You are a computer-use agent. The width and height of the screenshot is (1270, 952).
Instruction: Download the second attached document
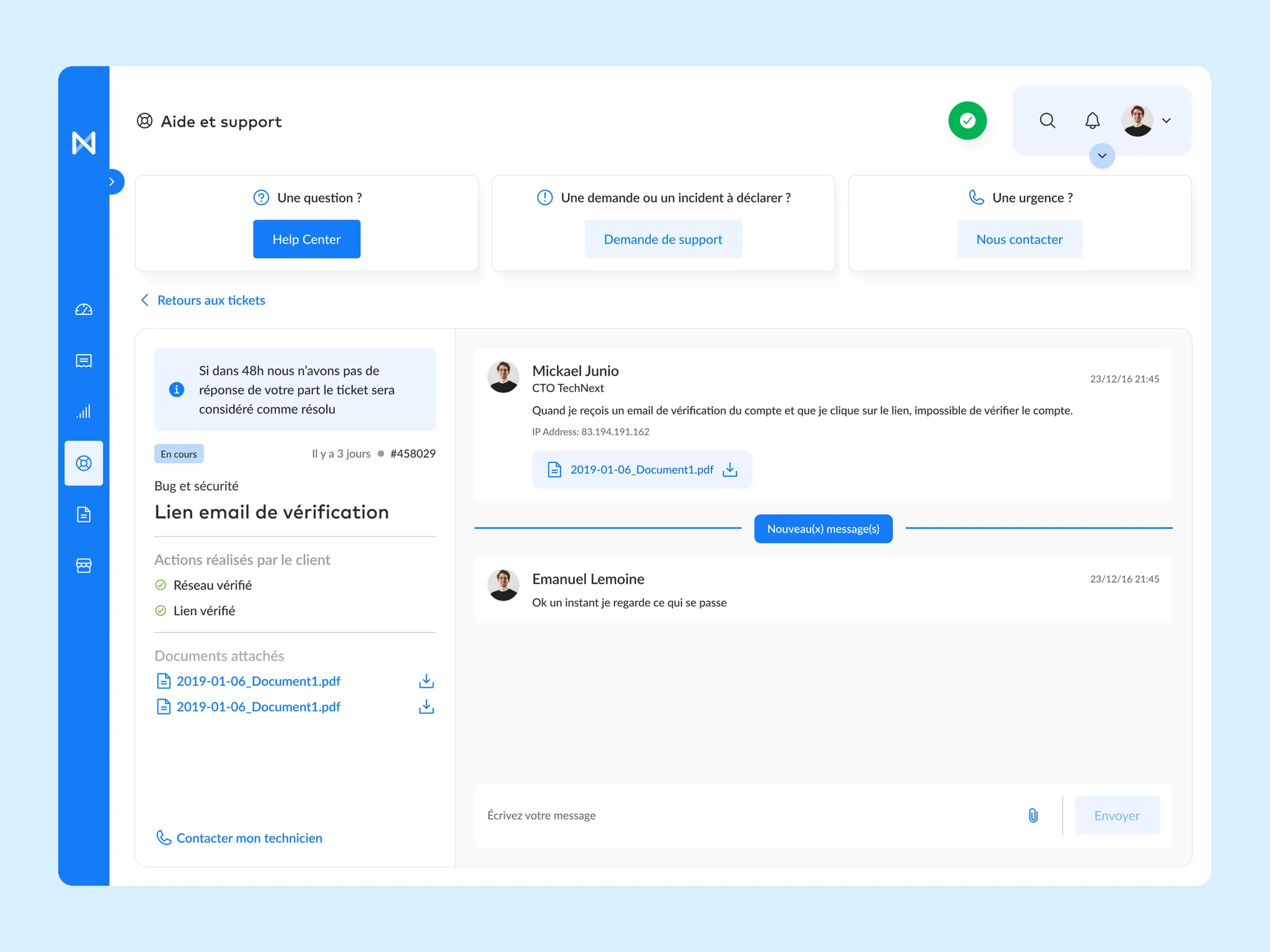point(427,707)
